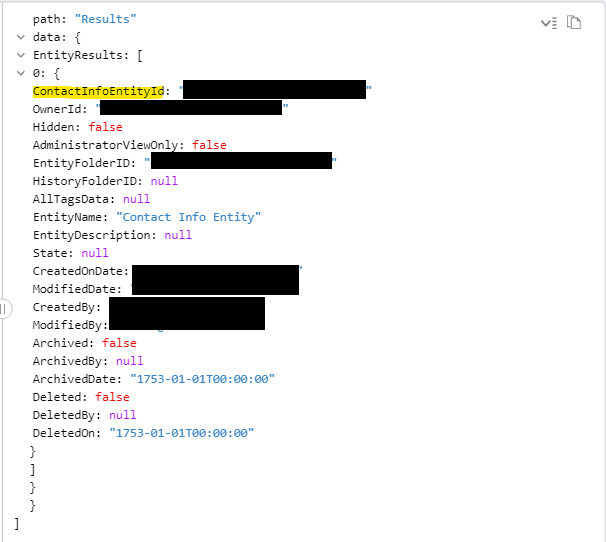Select the DeletedBy null value
This screenshot has width=606, height=542.
pos(123,415)
